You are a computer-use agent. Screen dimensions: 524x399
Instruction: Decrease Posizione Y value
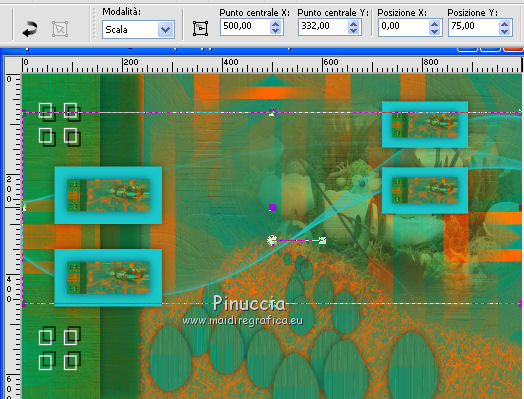(505, 31)
